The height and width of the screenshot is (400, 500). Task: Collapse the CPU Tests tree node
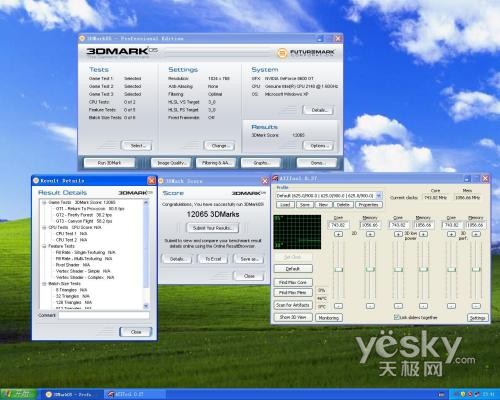(x=44, y=227)
